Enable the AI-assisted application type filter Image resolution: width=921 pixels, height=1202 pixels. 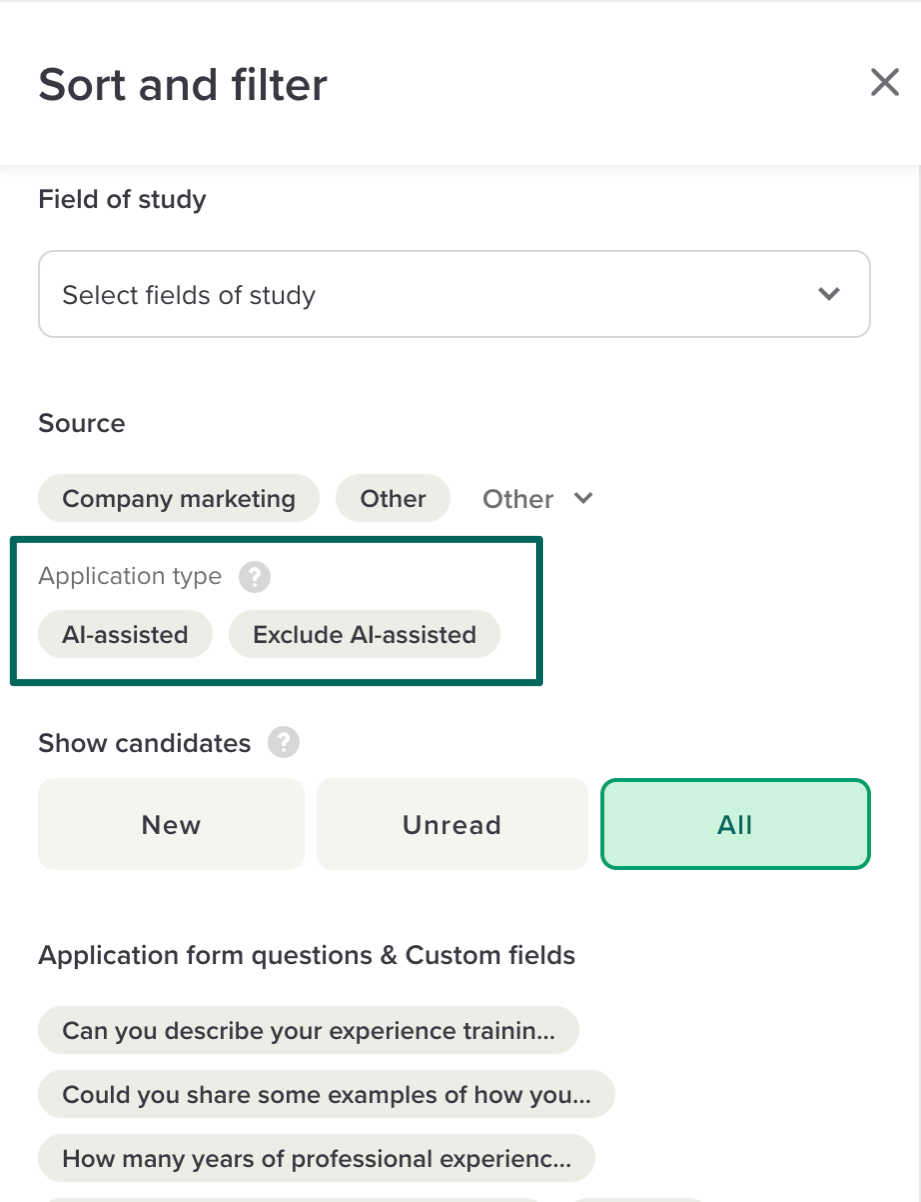click(x=125, y=635)
